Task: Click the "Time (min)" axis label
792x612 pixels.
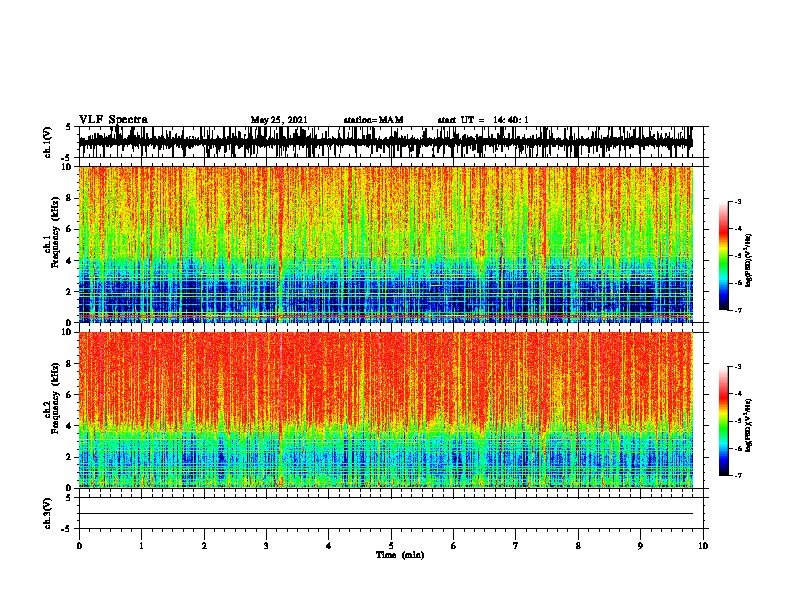Action: tap(400, 555)
